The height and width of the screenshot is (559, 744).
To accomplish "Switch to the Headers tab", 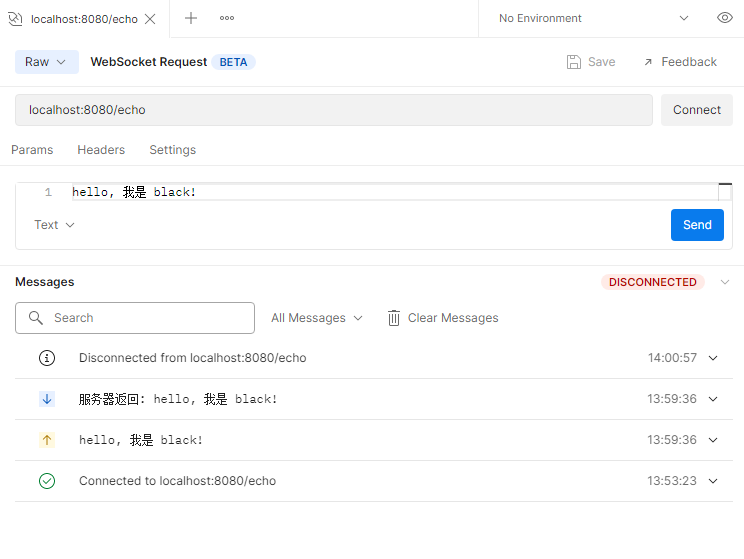I will pos(101,150).
